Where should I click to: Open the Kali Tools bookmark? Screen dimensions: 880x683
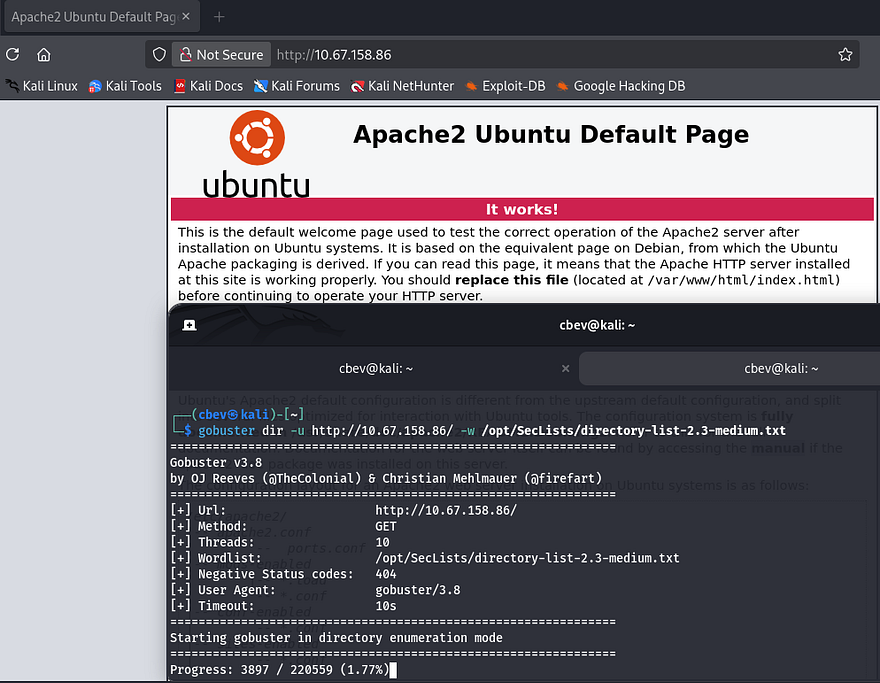125,86
